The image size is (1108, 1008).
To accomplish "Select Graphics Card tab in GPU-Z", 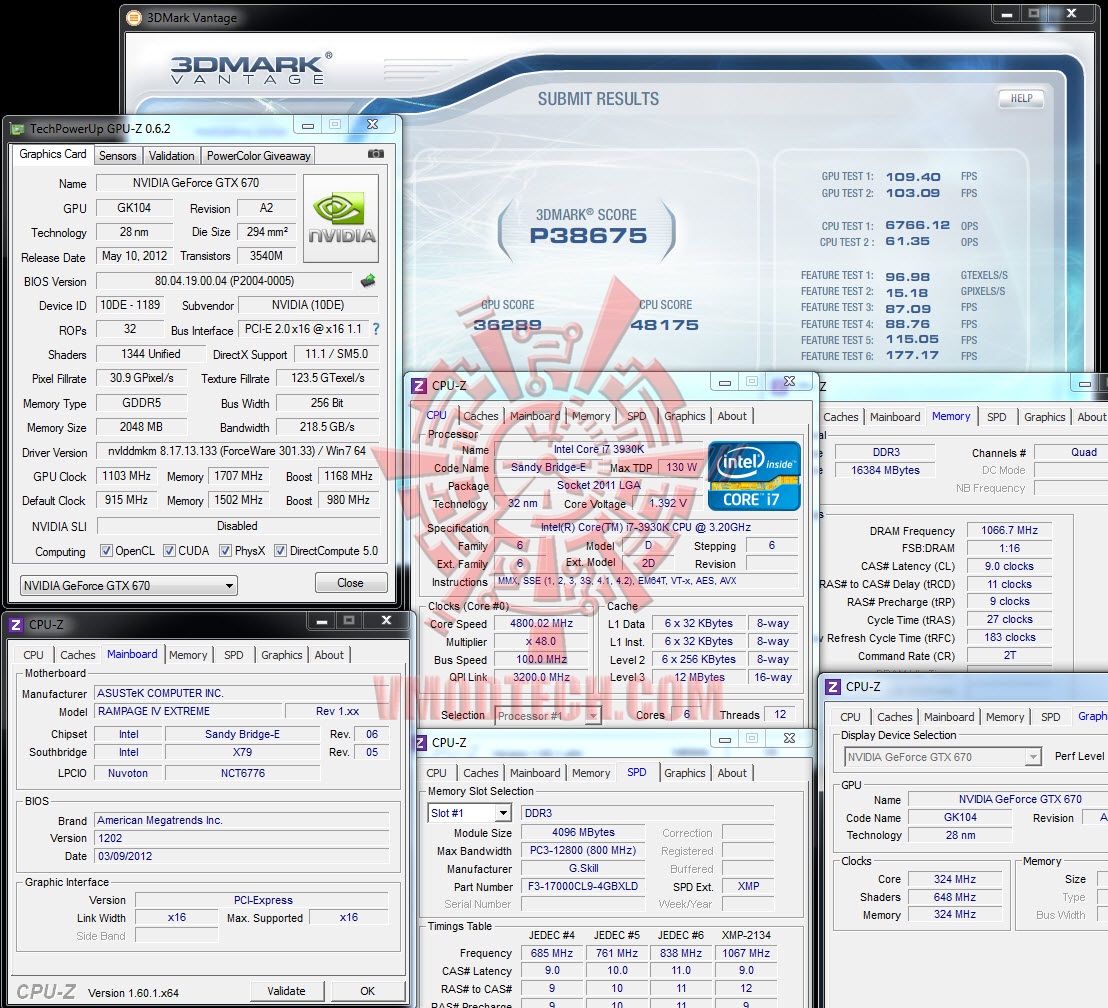I will pyautogui.click(x=53, y=154).
